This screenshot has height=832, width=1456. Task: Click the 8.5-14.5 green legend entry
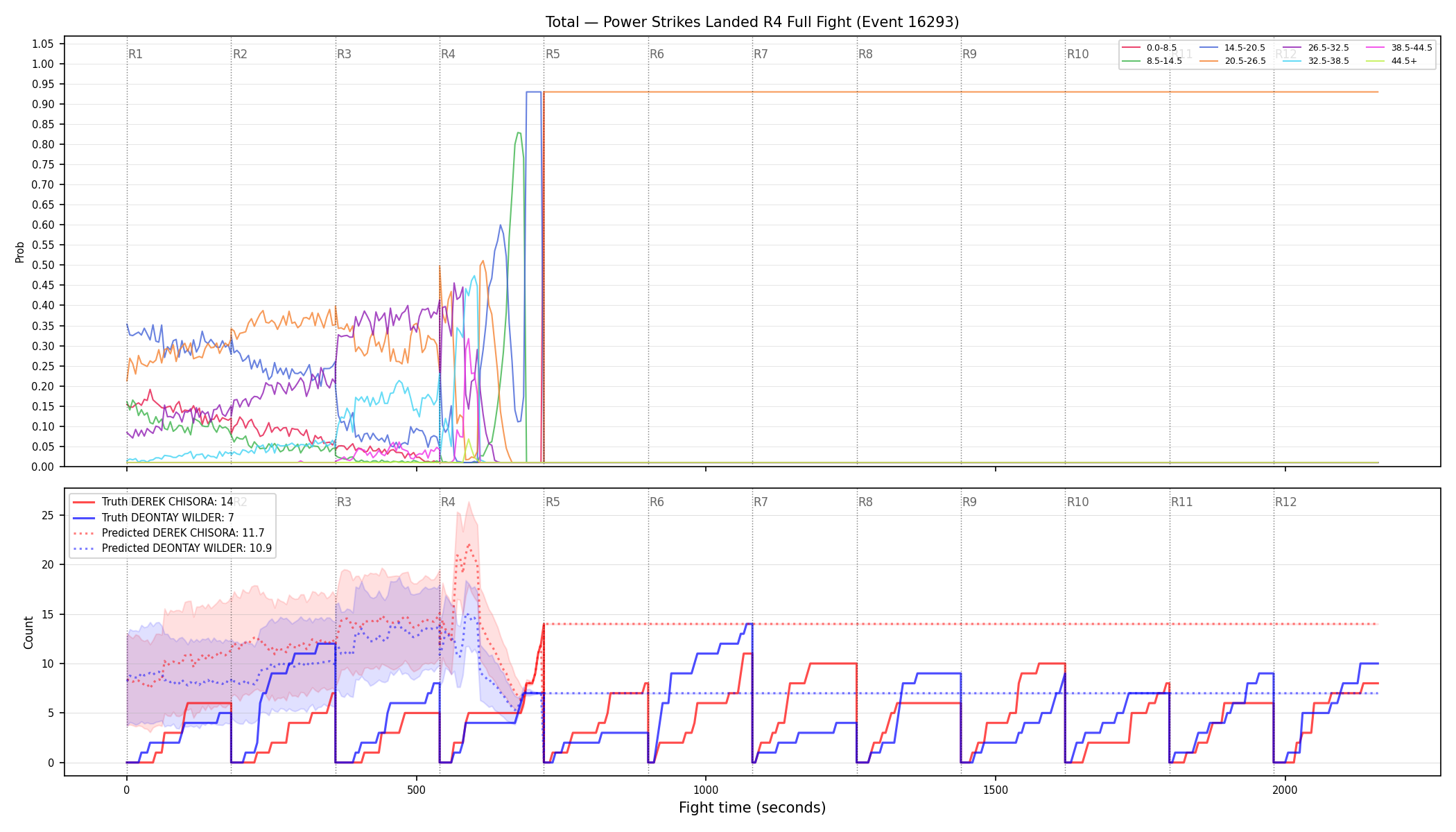pos(1152,61)
